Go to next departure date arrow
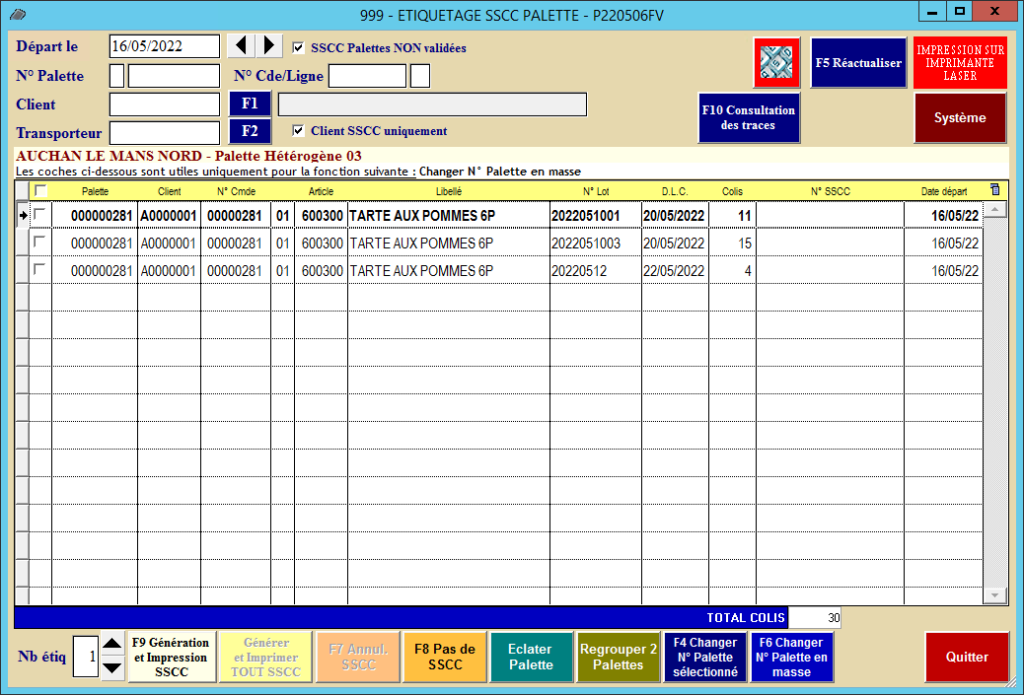The image size is (1024, 696). pyautogui.click(x=268, y=46)
